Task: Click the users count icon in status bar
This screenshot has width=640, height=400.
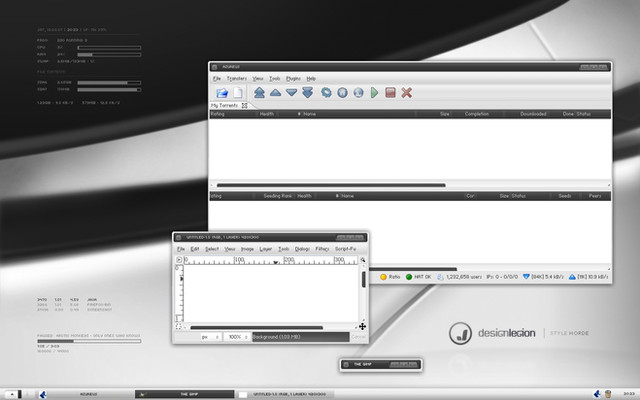Action: click(440, 277)
